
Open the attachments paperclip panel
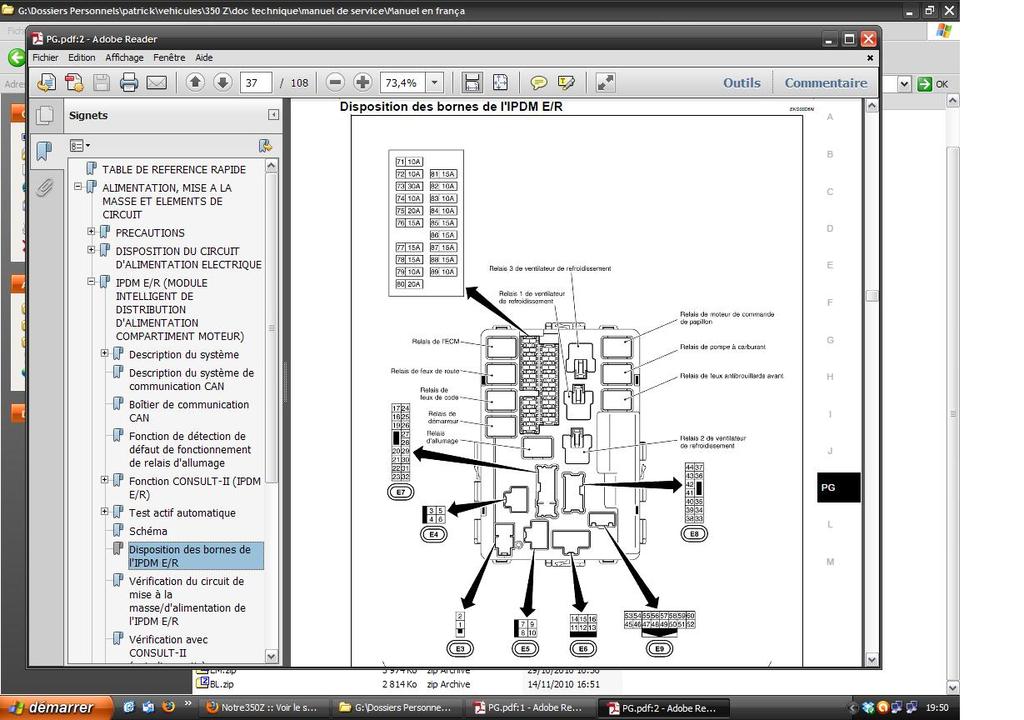tap(44, 188)
